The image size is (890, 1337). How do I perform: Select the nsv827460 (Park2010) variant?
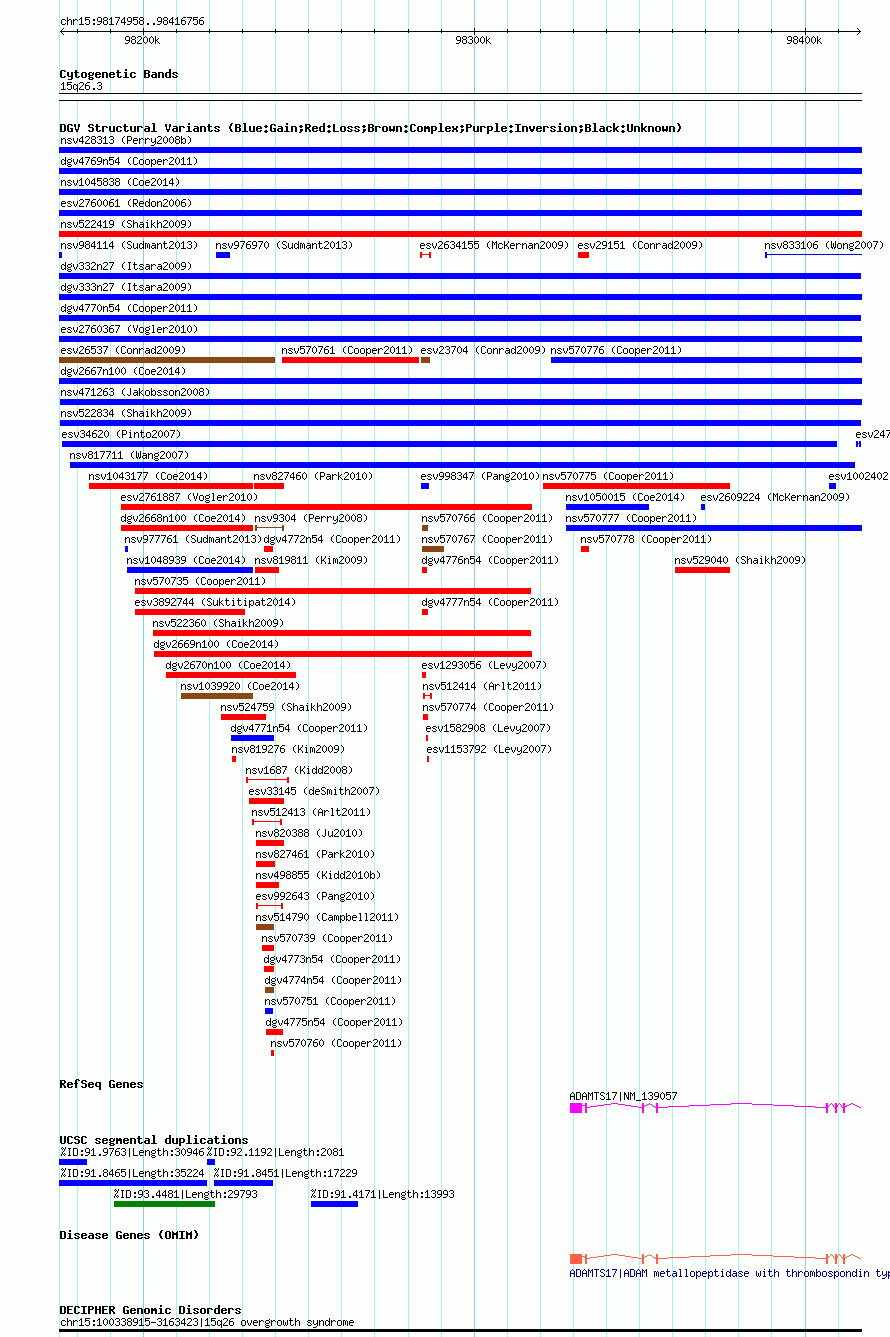point(313,476)
